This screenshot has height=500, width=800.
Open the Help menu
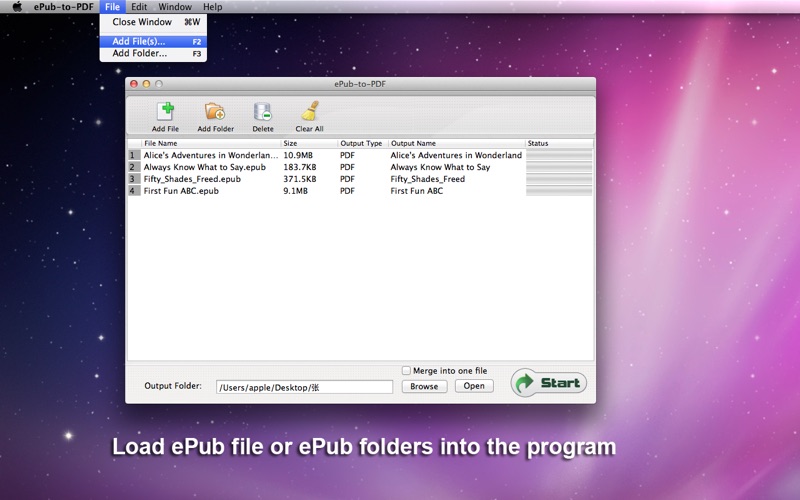(212, 7)
